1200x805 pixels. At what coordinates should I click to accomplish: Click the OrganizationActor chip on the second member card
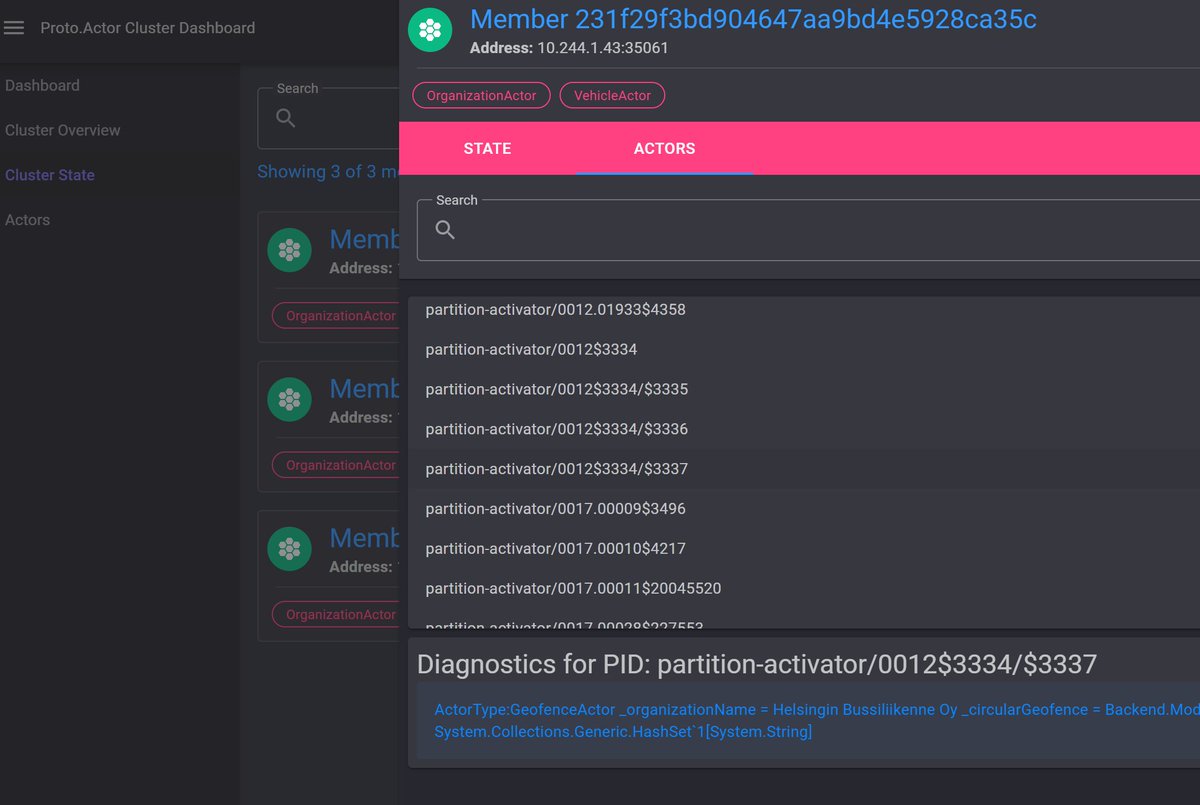336,465
